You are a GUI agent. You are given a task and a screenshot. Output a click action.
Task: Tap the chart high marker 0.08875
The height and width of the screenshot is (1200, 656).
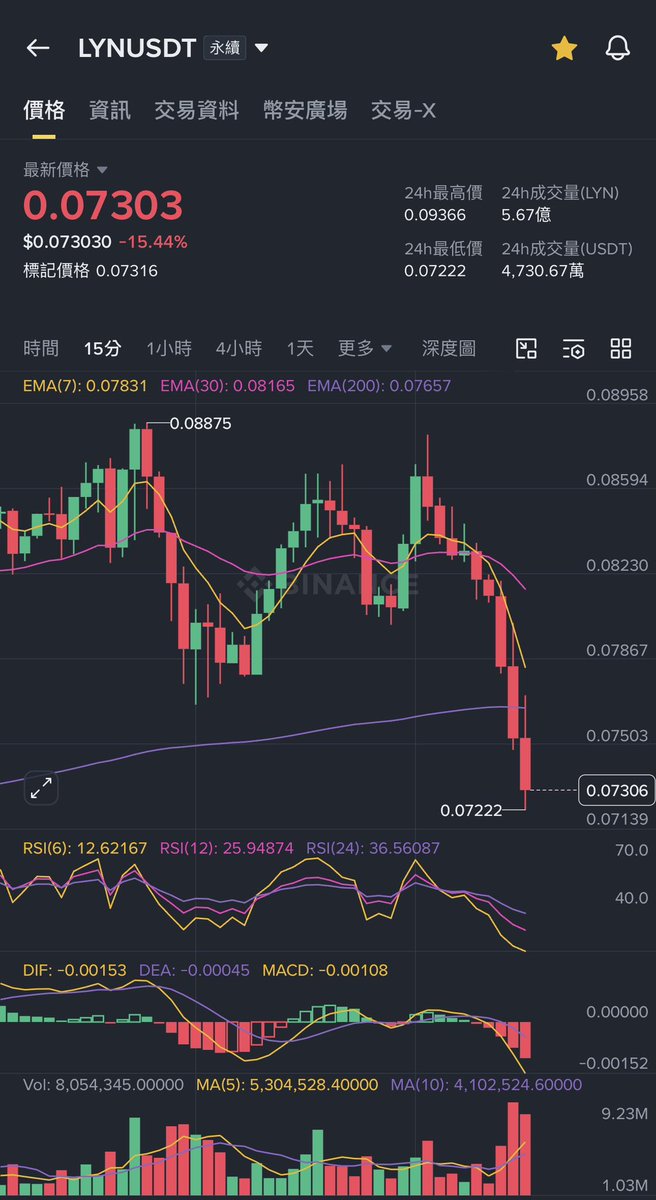tap(200, 423)
